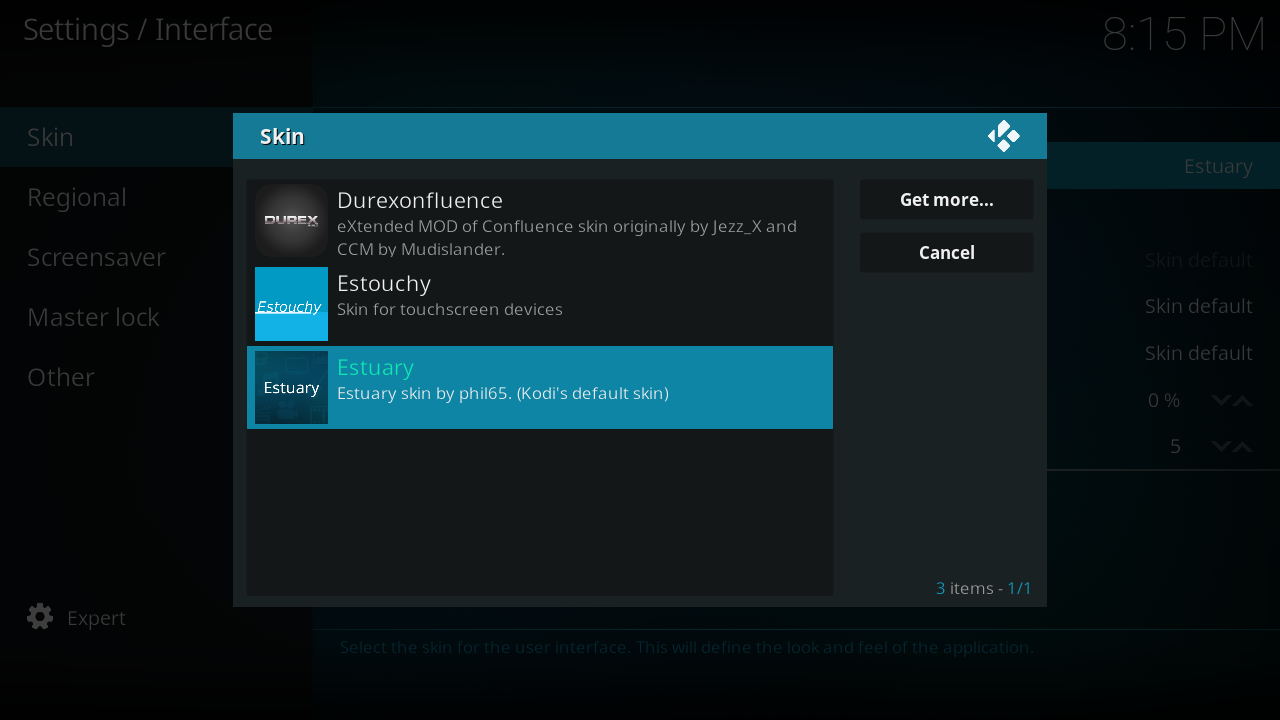Change the Expert settings level label
1280x720 pixels.
coord(96,618)
